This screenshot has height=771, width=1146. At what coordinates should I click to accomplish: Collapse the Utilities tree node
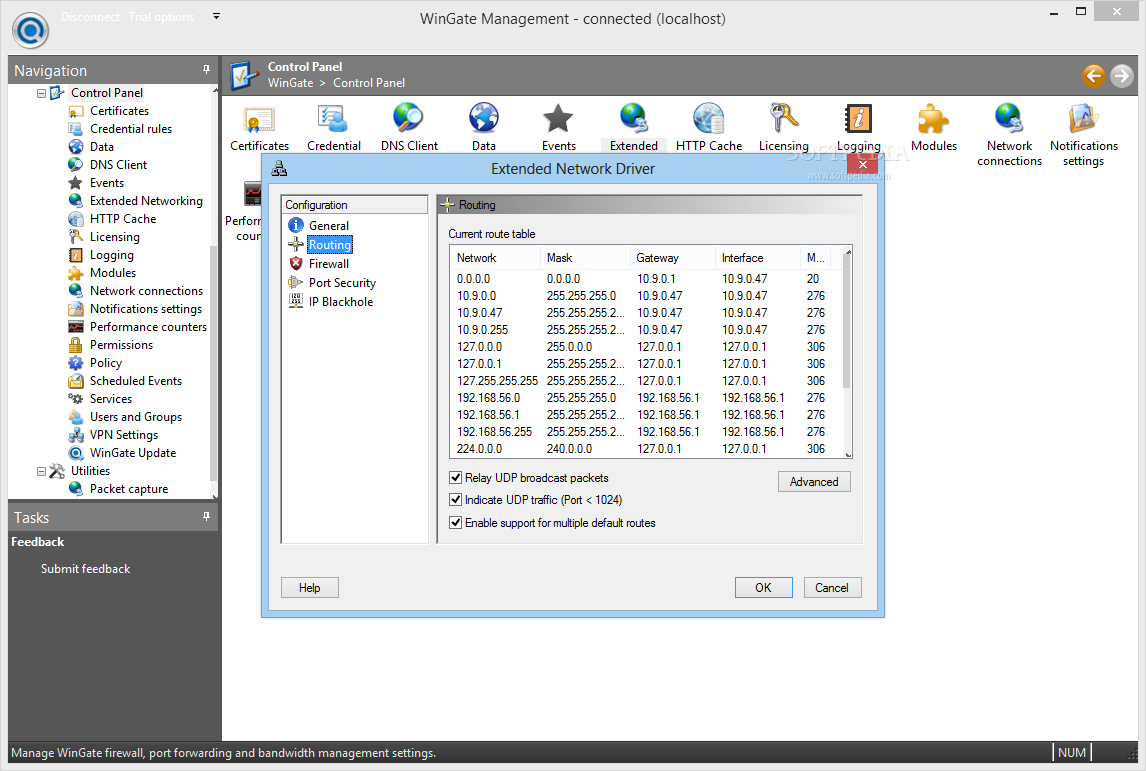(42, 471)
